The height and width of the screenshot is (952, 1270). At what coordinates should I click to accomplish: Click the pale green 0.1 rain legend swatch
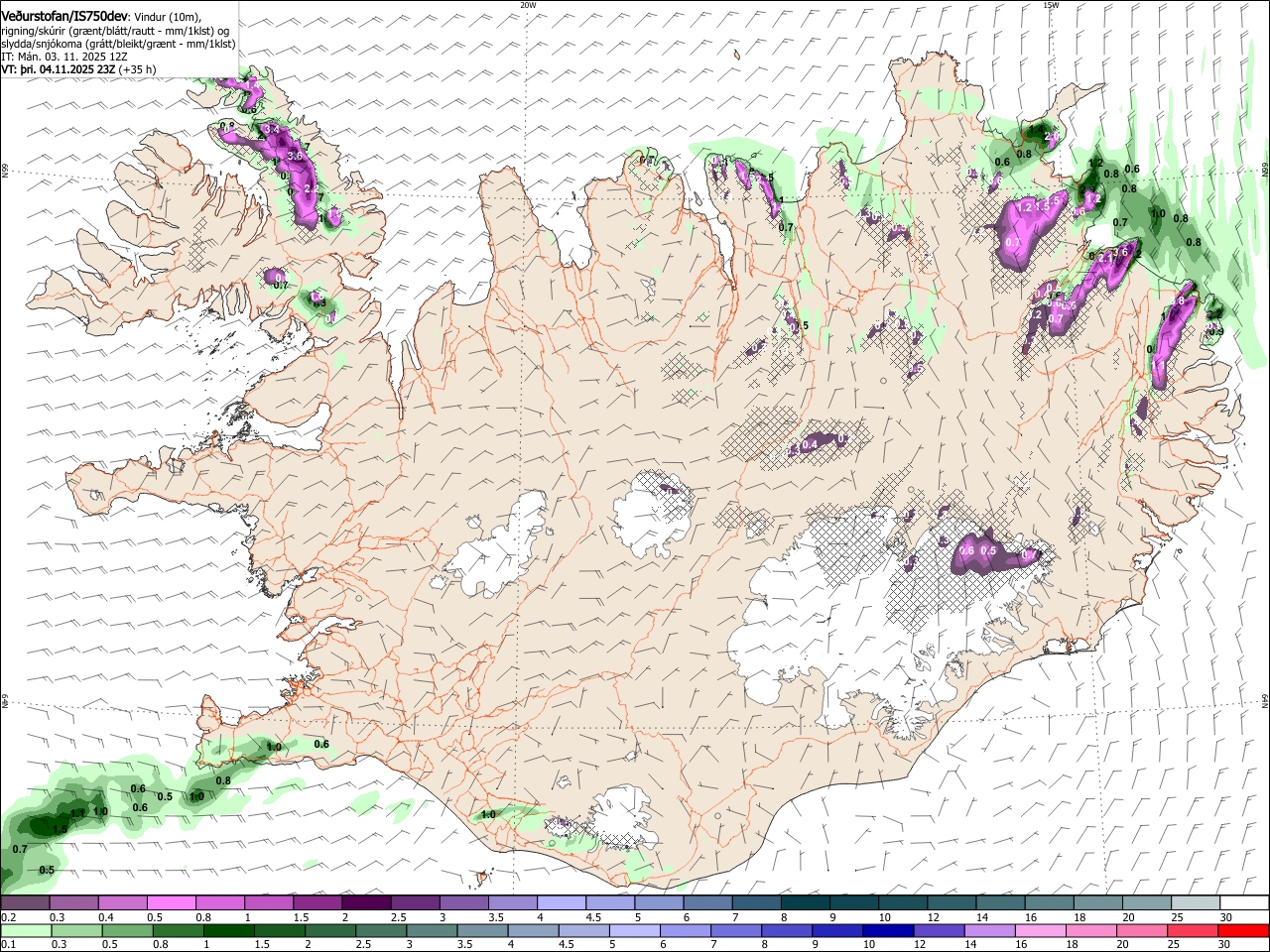[x=25, y=930]
